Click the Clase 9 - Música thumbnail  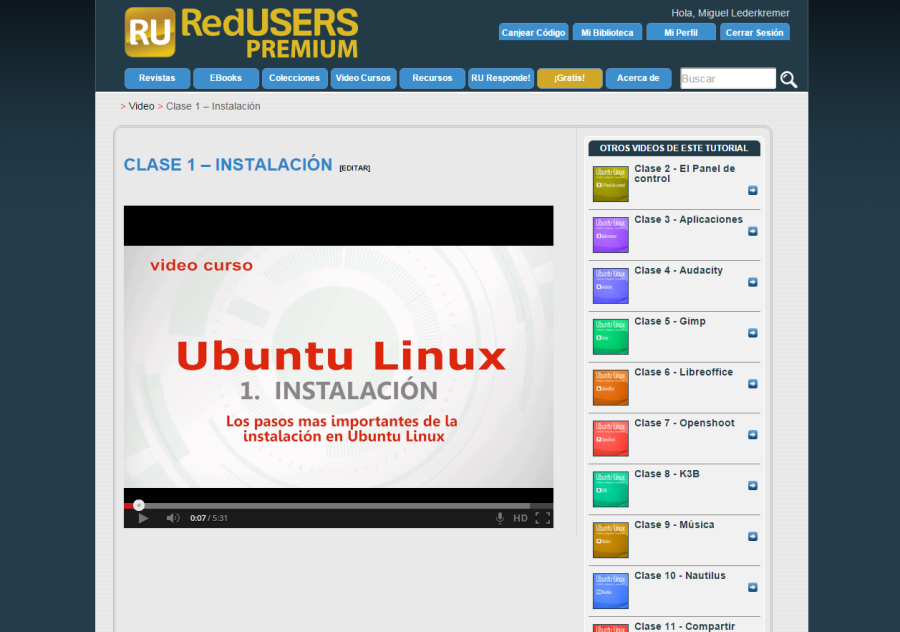click(x=610, y=538)
